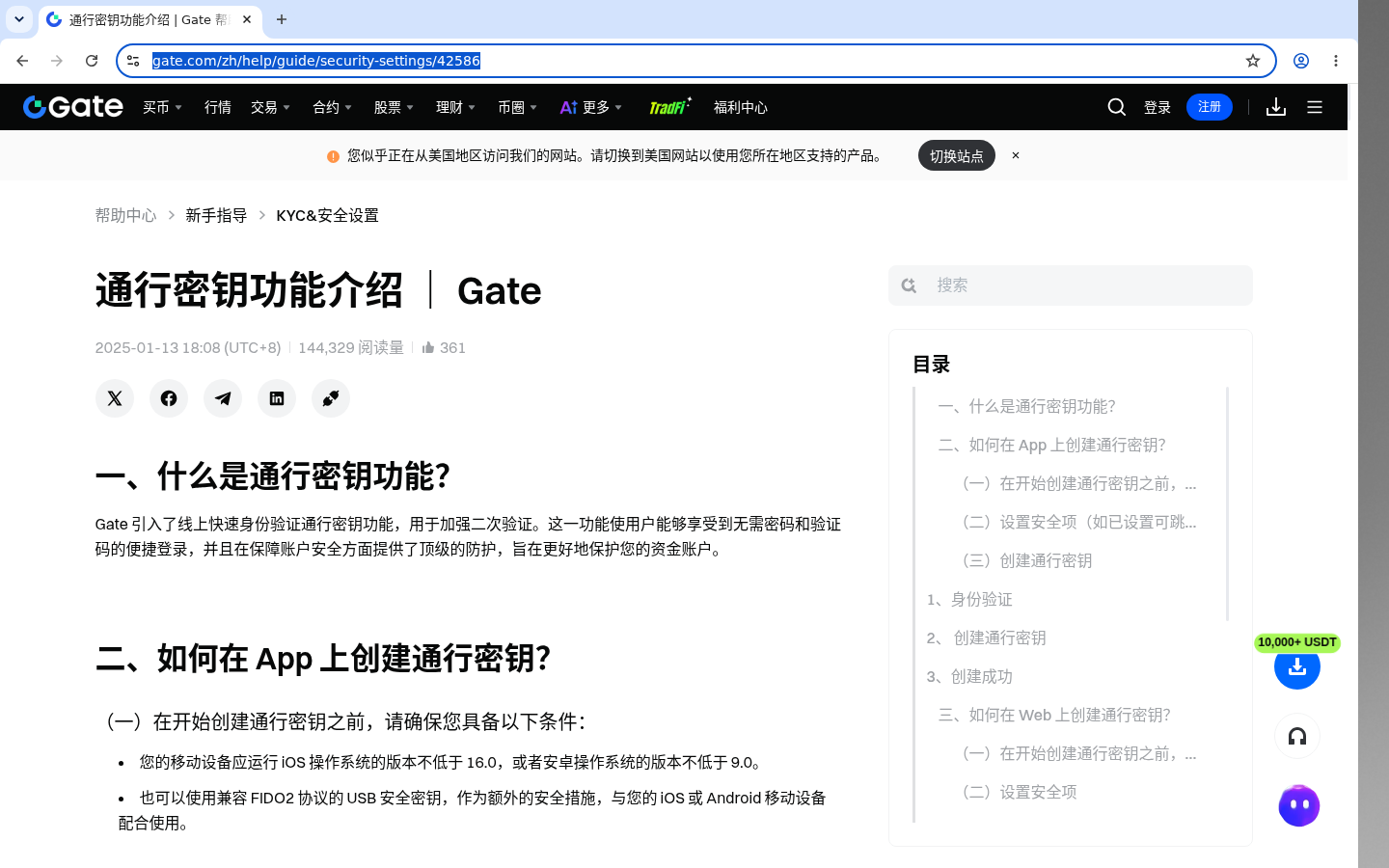View site information icon in address bar
1389x868 pixels.
133,61
